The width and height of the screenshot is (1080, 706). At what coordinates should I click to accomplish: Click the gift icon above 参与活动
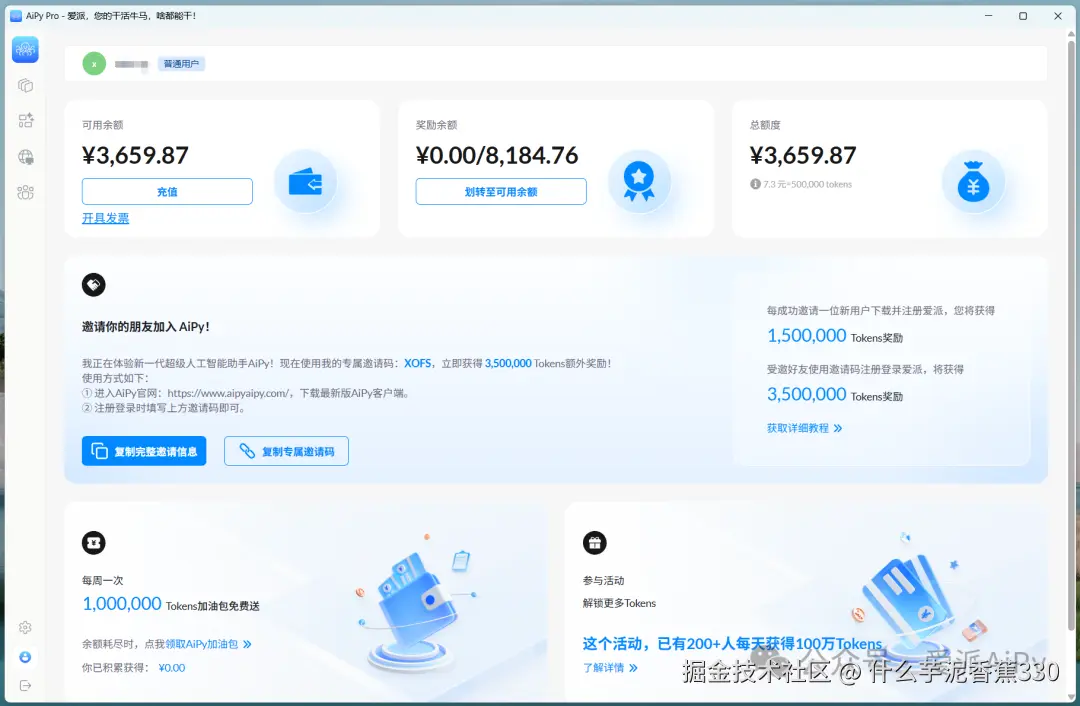click(594, 543)
